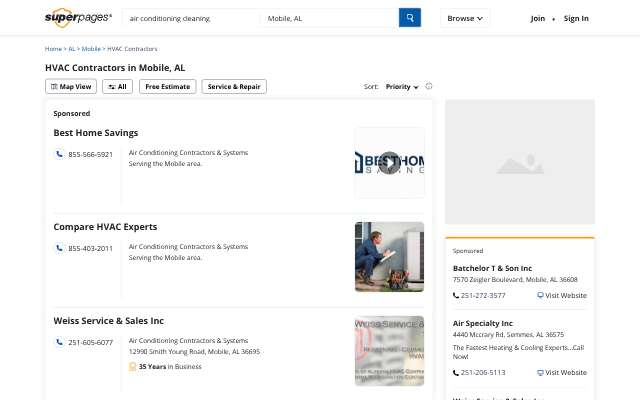
Task: Click the Join link
Action: (538, 18)
